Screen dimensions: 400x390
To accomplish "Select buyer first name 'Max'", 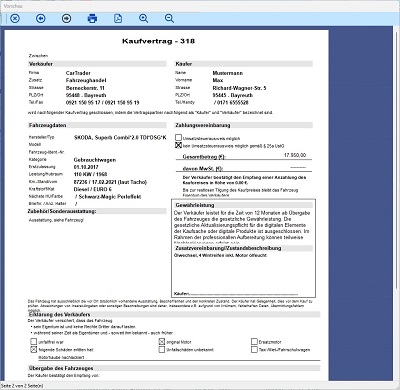I will pyautogui.click(x=218, y=80).
